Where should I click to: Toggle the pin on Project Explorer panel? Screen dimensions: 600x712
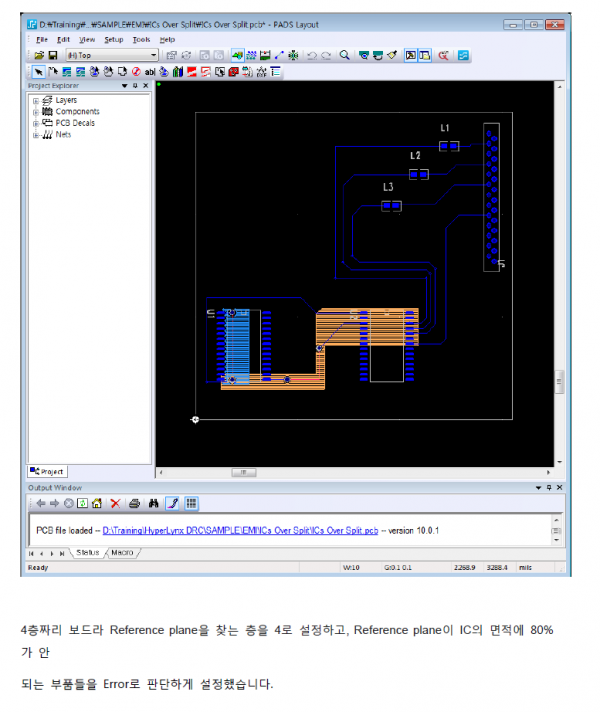135,86
